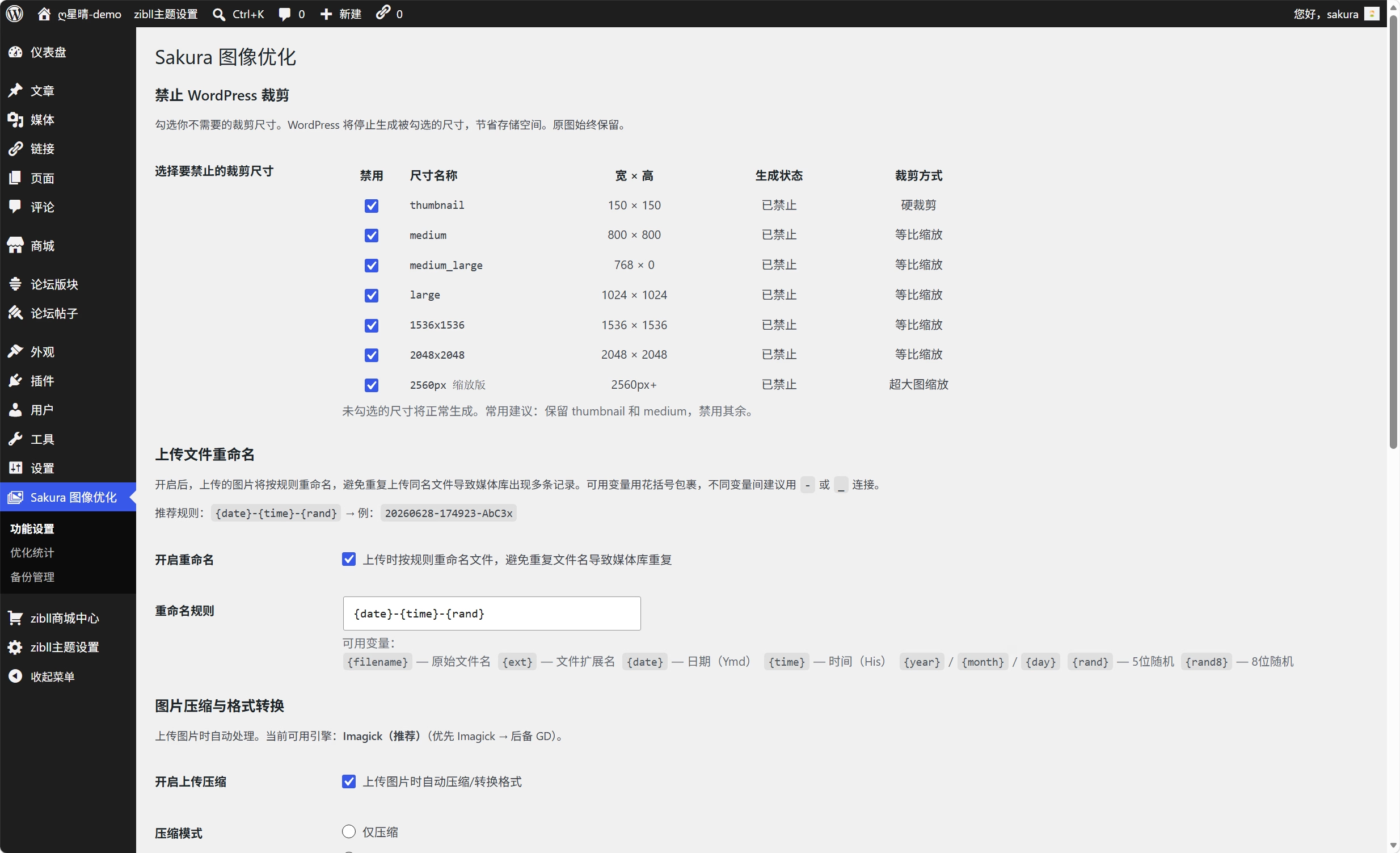This screenshot has width=1400, height=853.
Task: Click the 设置 settings icon
Action: click(x=15, y=468)
